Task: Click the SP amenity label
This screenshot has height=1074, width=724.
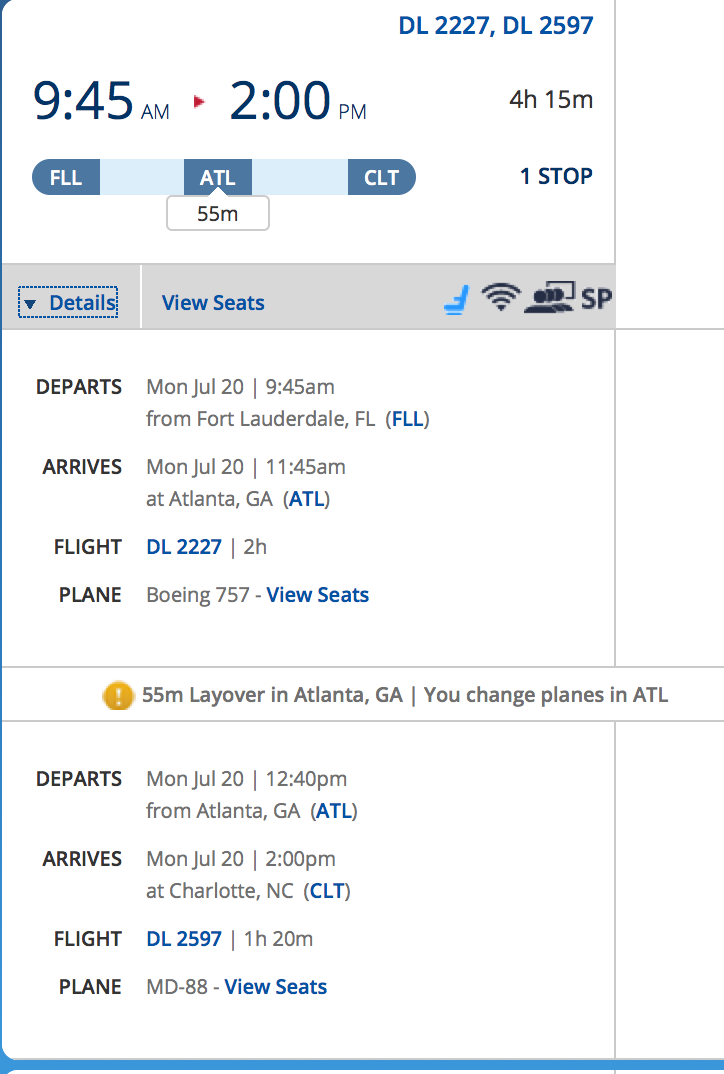Action: [x=596, y=299]
